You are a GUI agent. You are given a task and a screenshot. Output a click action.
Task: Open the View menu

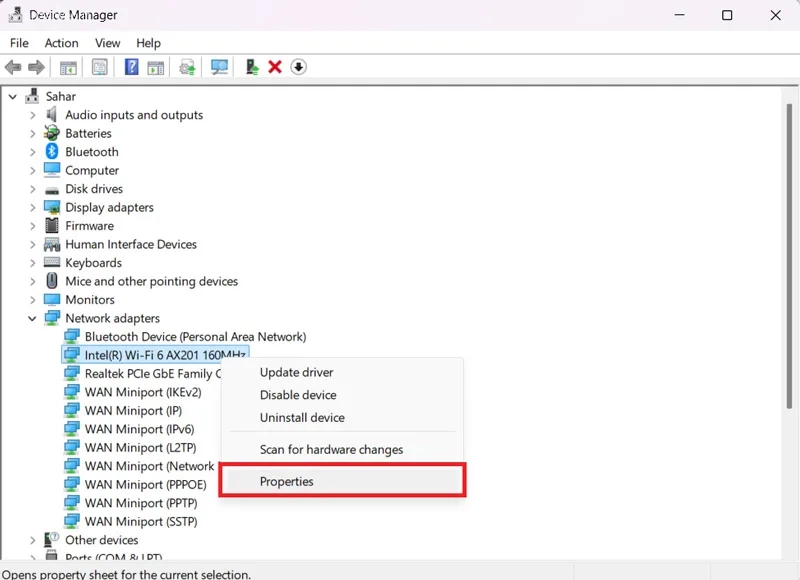point(107,43)
